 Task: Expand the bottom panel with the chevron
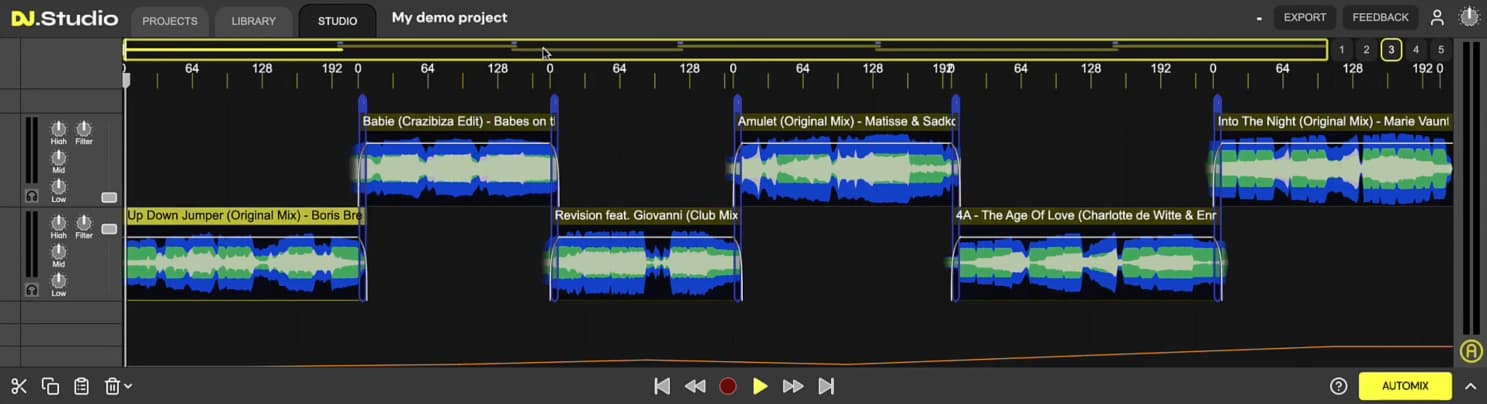pos(1470,386)
